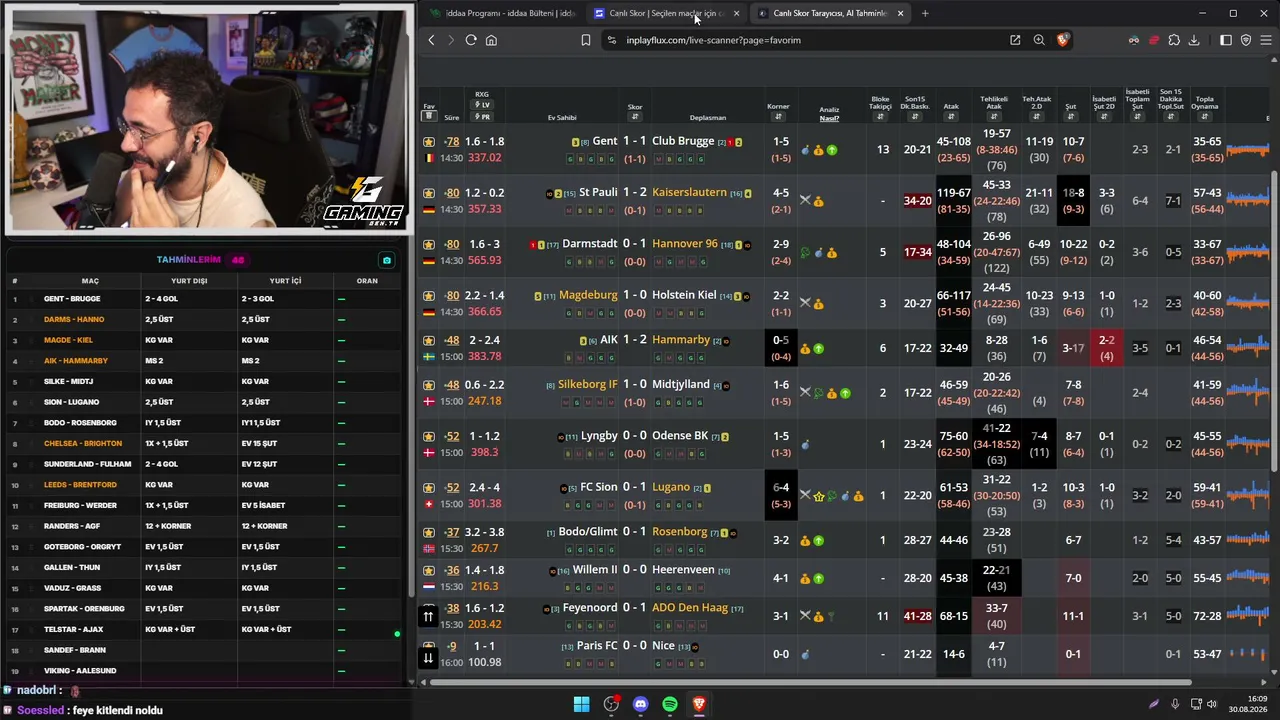Sort by Teh.Atak 2.D column
Viewport: 1280px width, 720px height.
click(x=1036, y=117)
